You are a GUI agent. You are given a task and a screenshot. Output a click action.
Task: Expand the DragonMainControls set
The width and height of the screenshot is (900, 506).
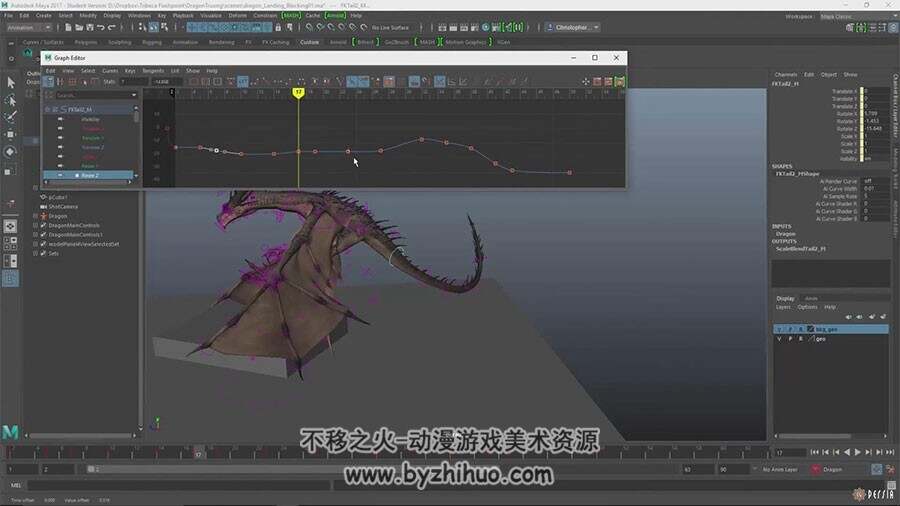click(36, 225)
